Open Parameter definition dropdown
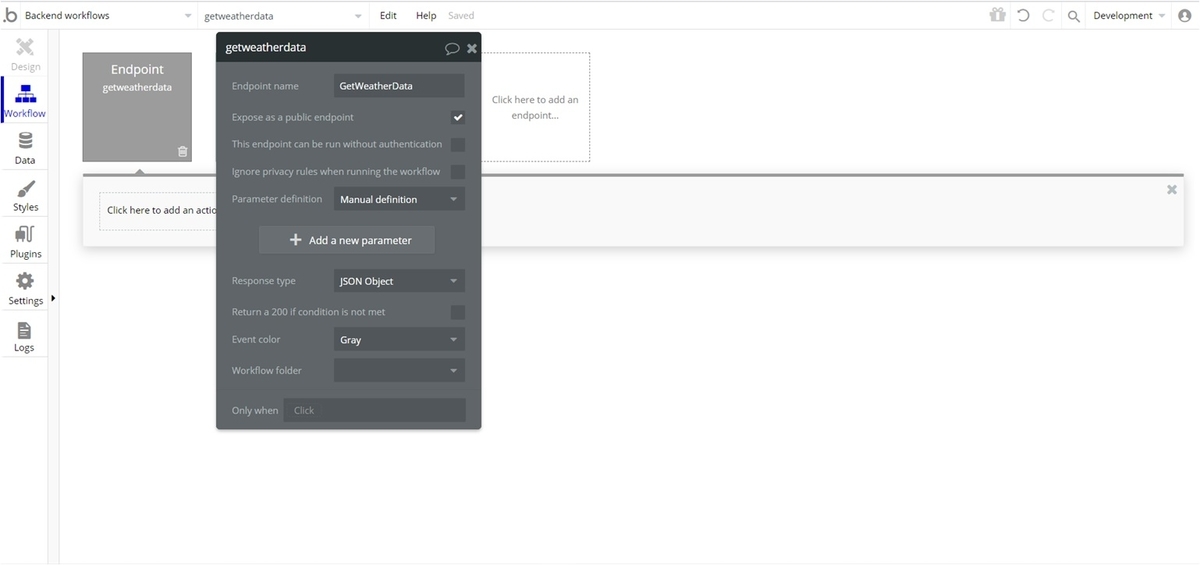Image resolution: width=1200 pixels, height=565 pixels. [399, 199]
